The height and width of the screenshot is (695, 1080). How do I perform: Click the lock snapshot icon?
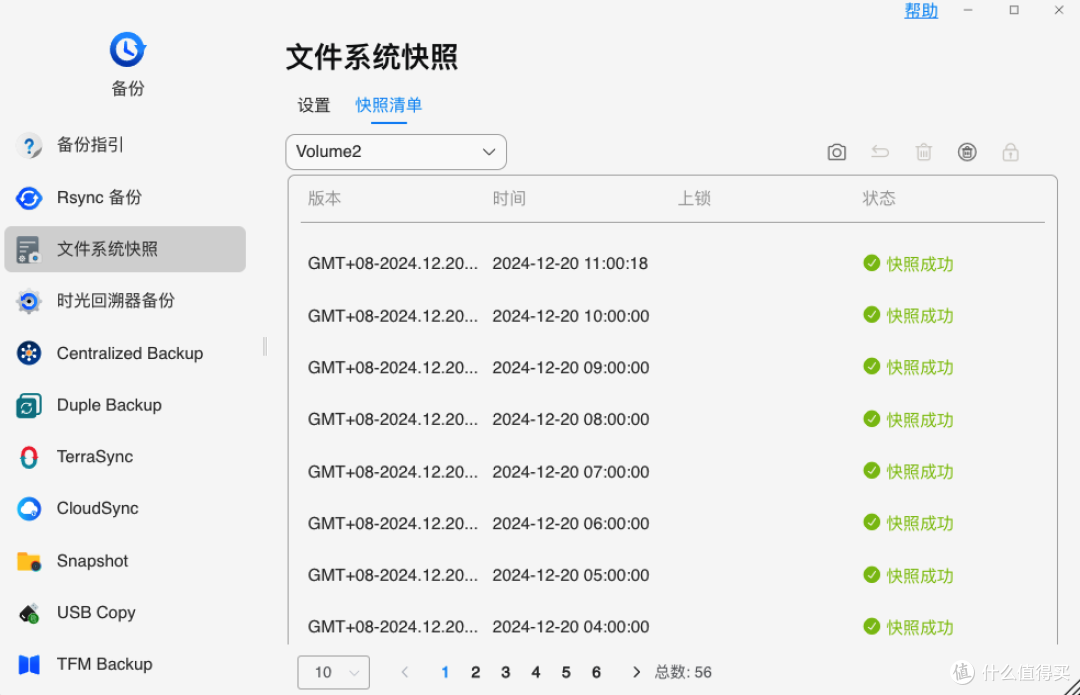tap(1010, 152)
